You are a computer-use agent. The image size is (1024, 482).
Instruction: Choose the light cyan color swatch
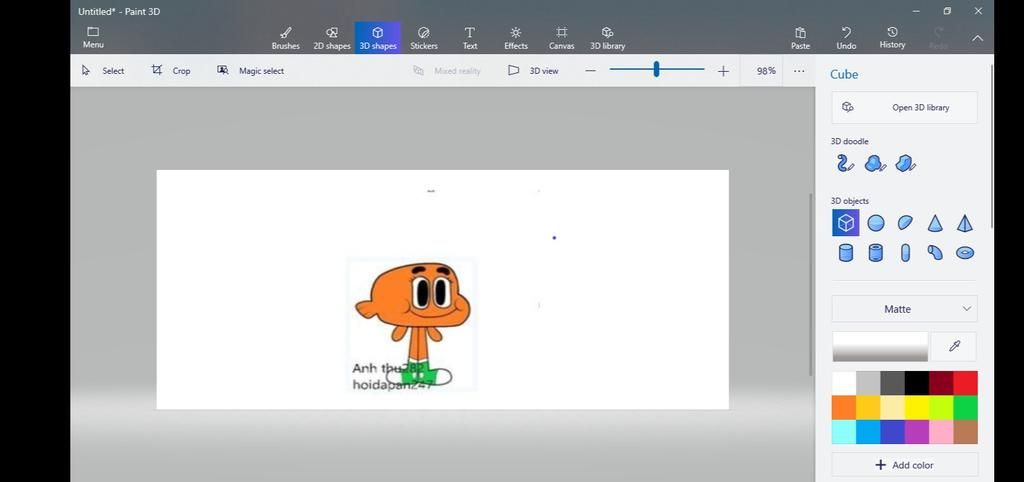point(844,432)
